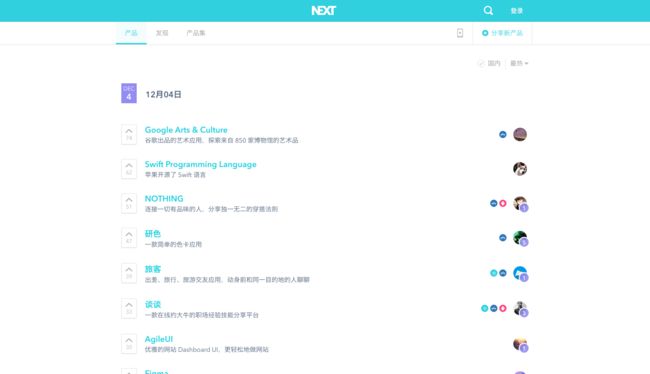Switch to the 发现 tab
Screen dimensions: 650x374
162,33
